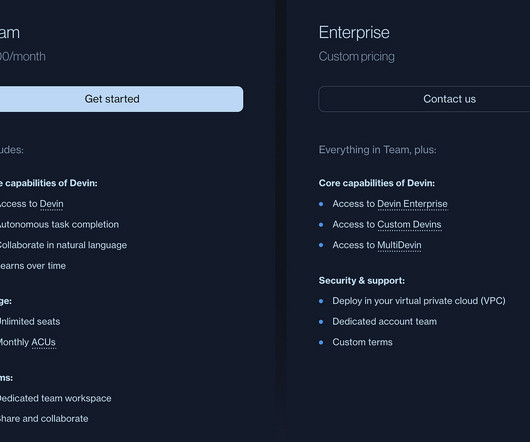Click 'Core capabilities of Devin:' under Enterprise

point(377,183)
